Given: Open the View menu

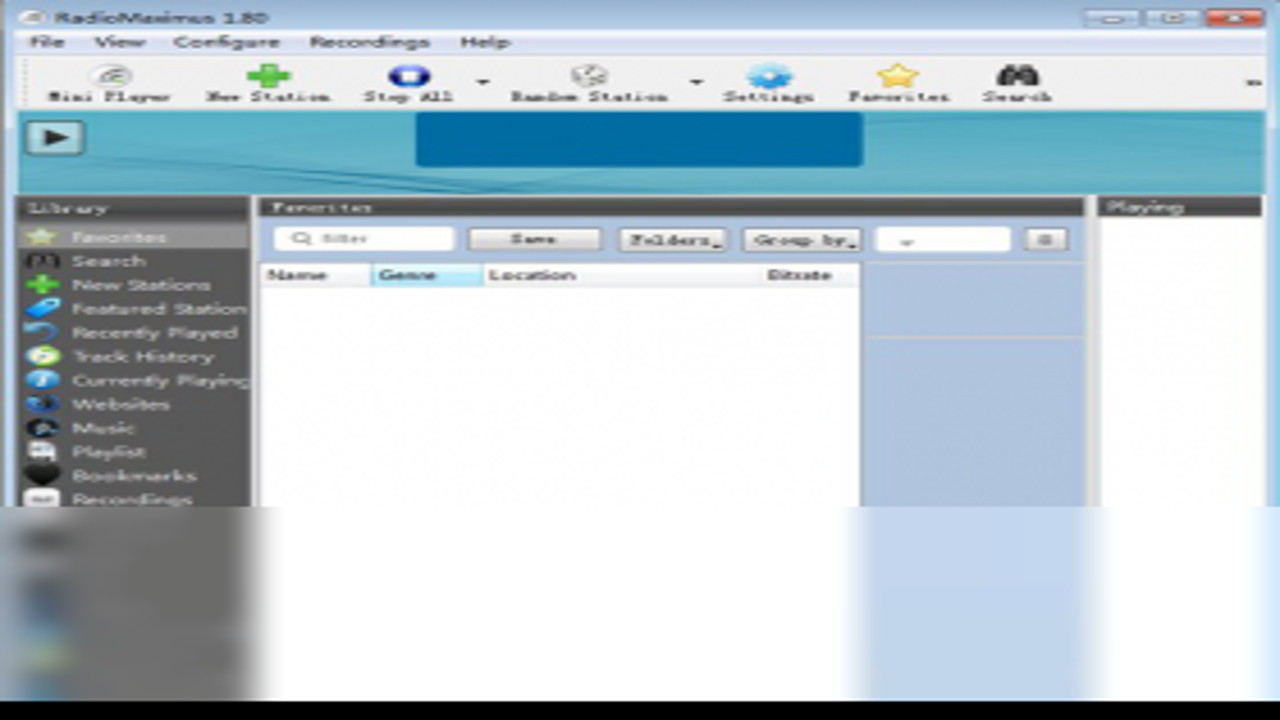Looking at the screenshot, I should (120, 42).
